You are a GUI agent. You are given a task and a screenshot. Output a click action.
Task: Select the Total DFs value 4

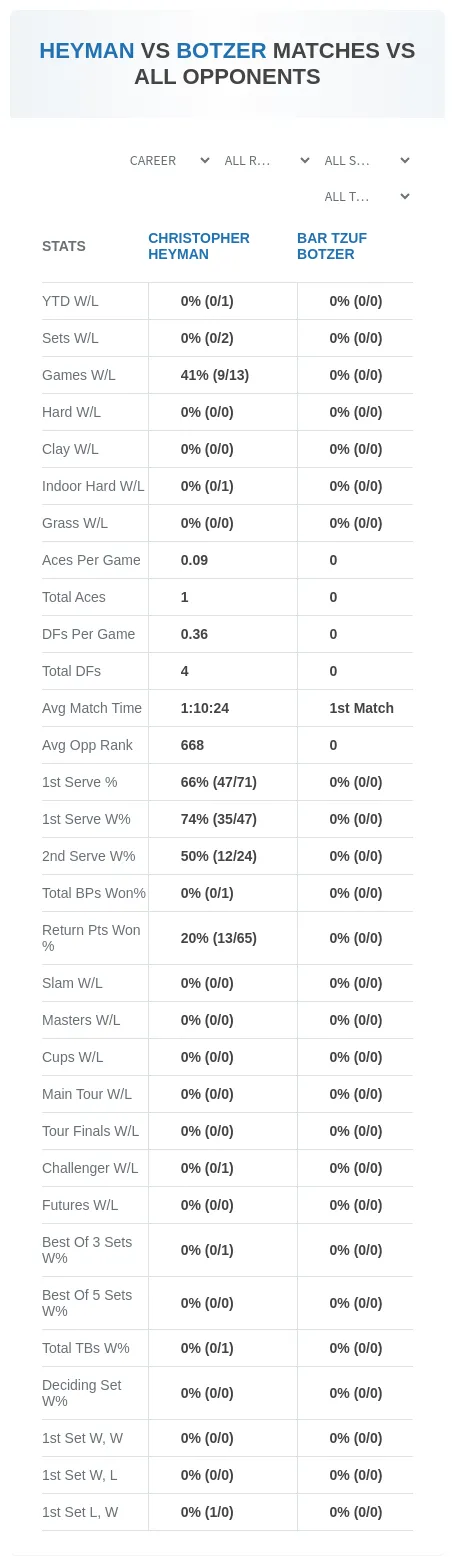(185, 671)
